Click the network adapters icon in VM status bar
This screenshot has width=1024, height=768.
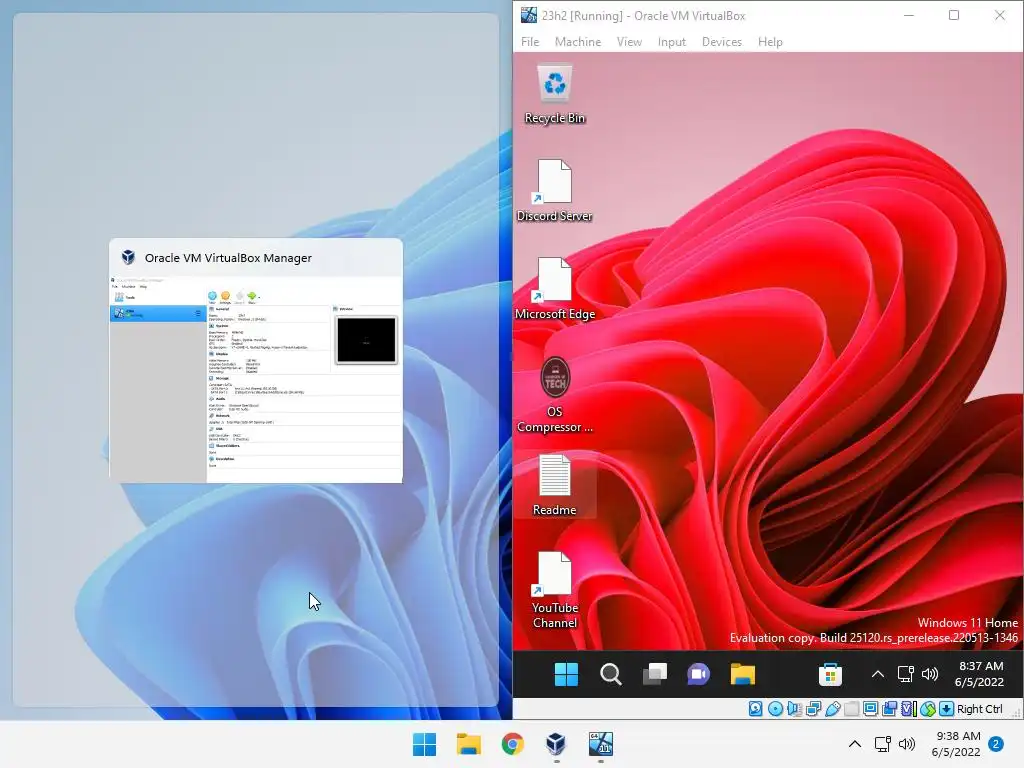814,709
